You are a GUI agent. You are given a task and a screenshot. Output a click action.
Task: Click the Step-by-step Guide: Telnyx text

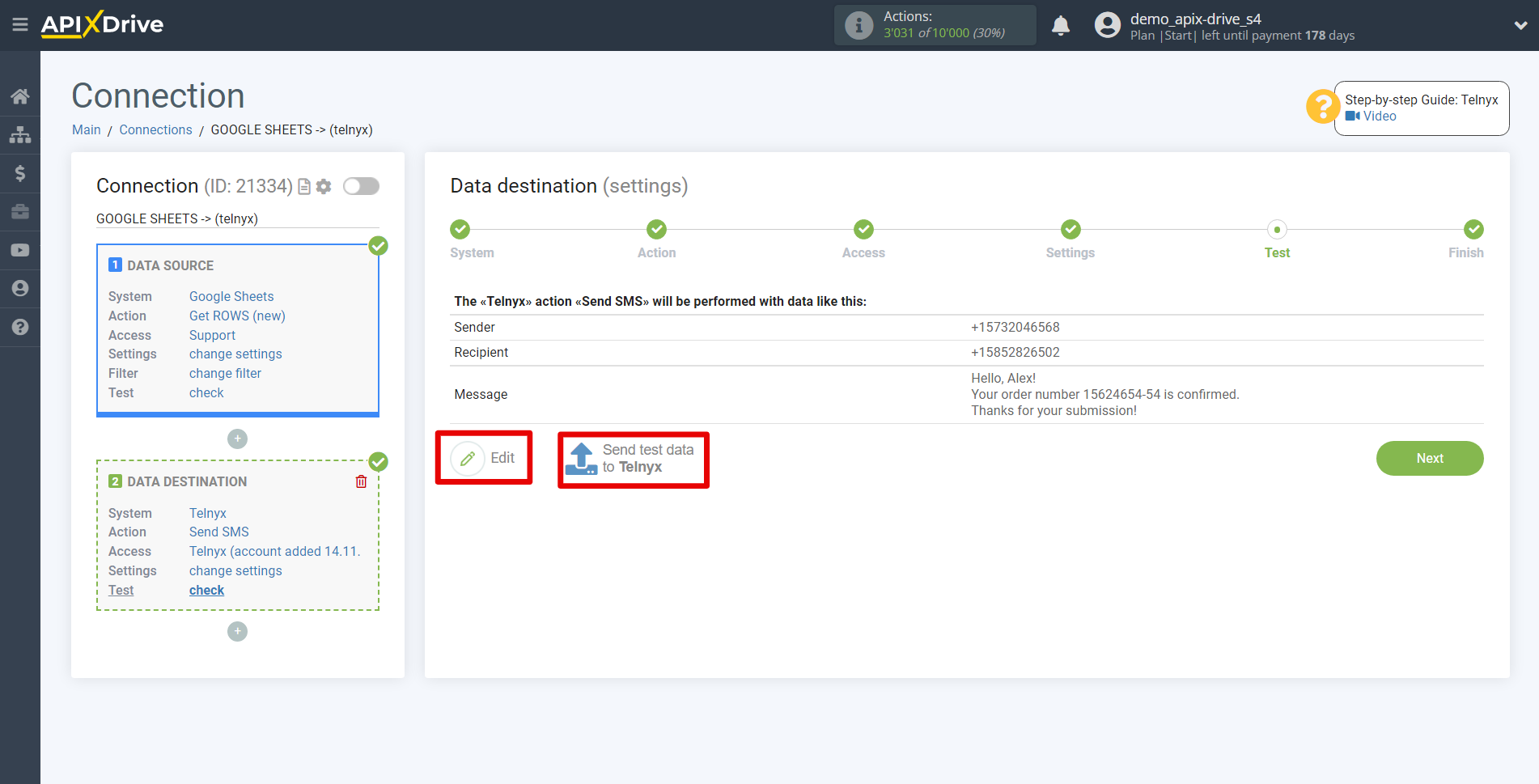[x=1421, y=100]
